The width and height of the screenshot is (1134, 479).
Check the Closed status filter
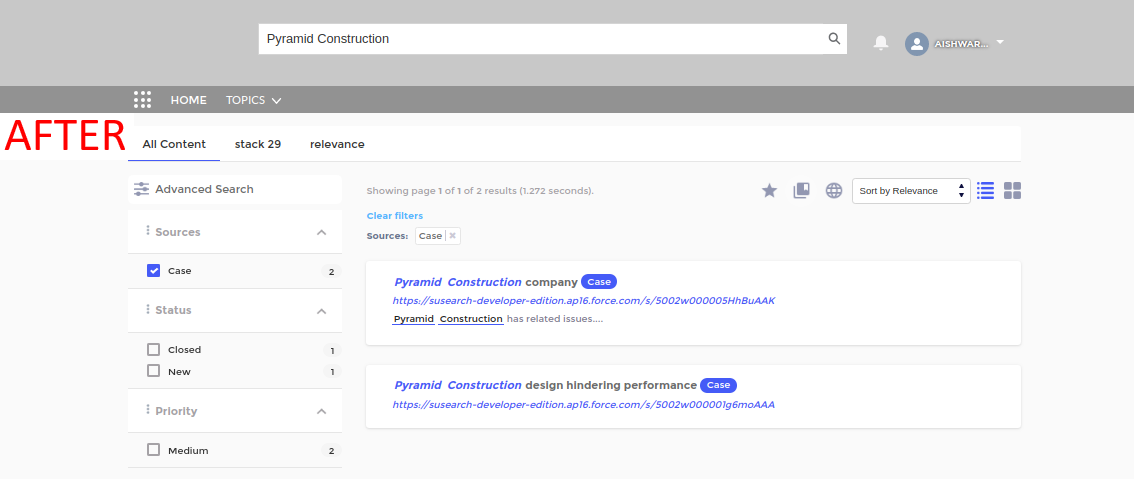154,350
